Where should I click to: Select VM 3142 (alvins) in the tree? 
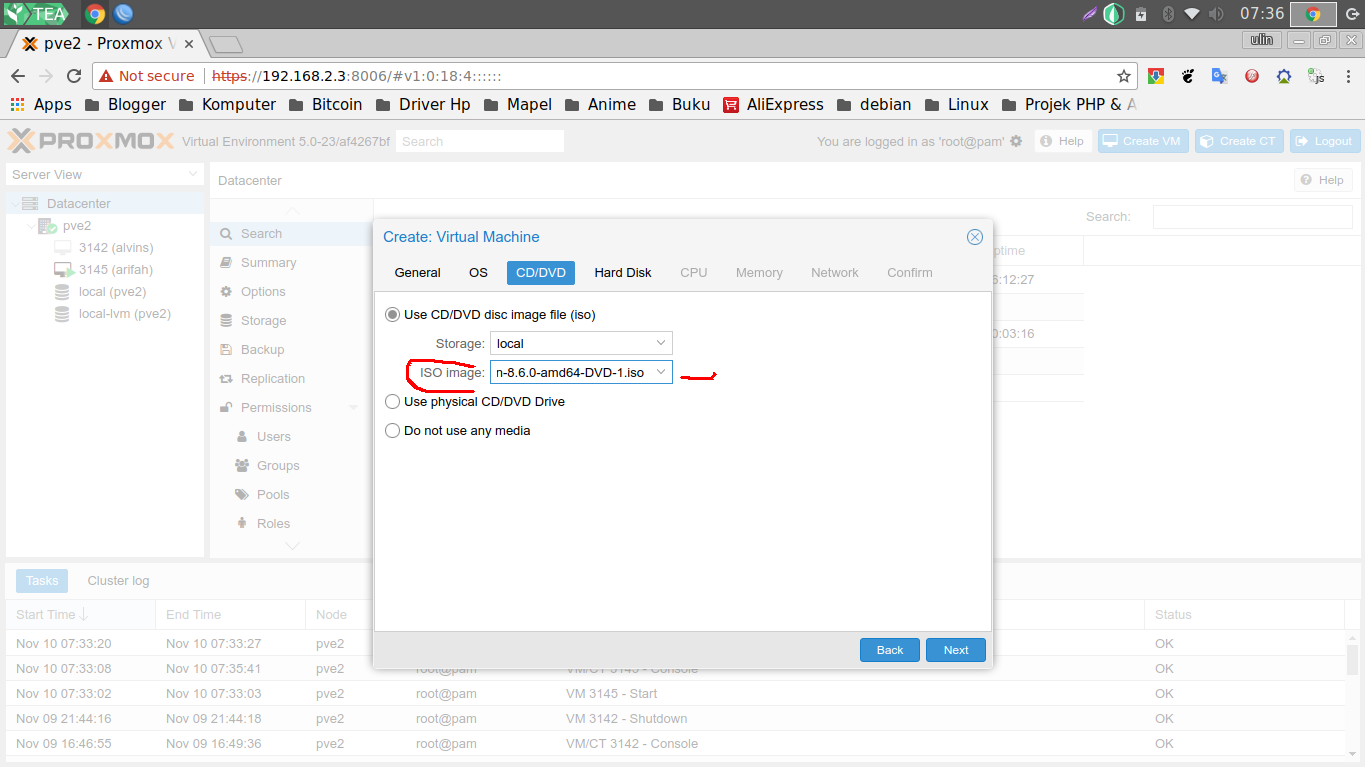click(x=116, y=248)
